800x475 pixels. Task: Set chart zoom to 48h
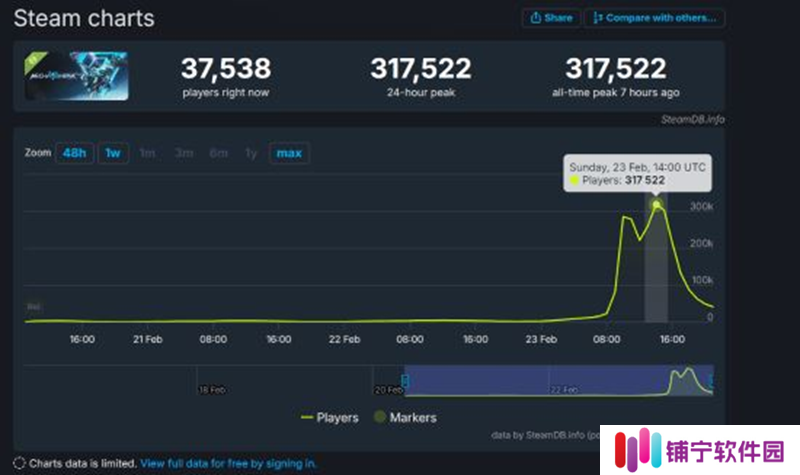(74, 153)
